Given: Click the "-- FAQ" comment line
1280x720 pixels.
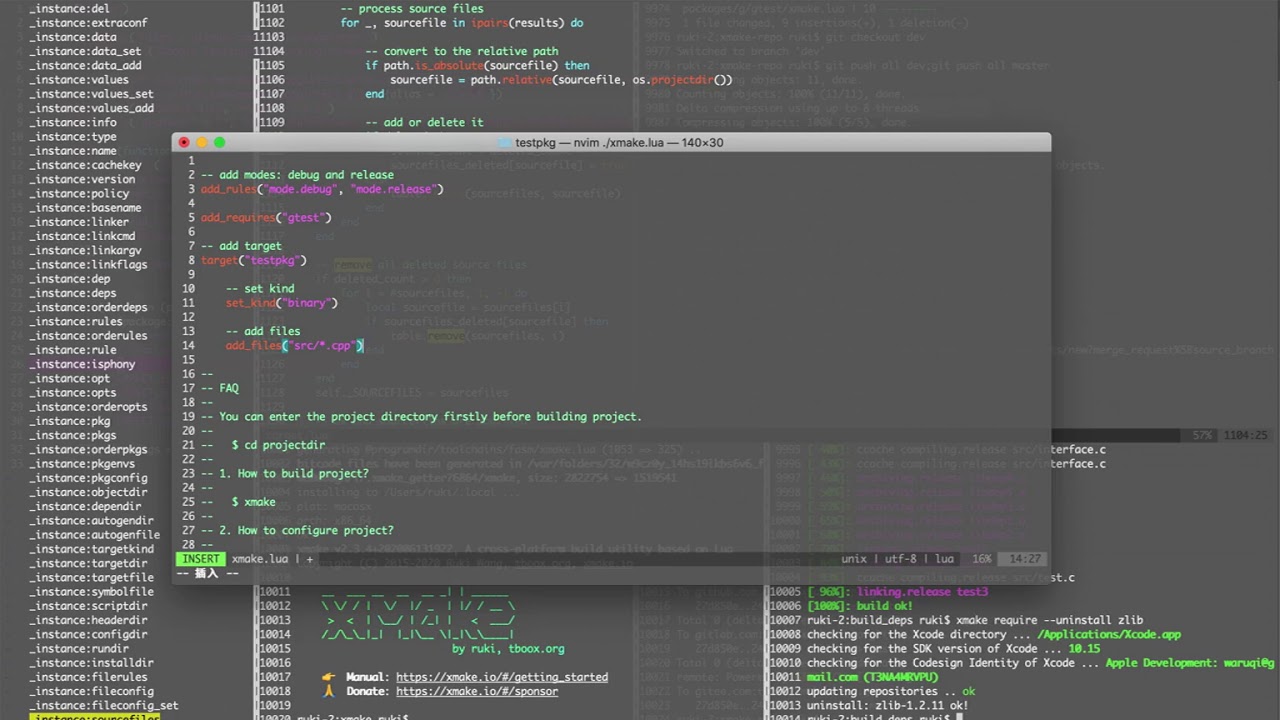Looking at the screenshot, I should point(220,388).
